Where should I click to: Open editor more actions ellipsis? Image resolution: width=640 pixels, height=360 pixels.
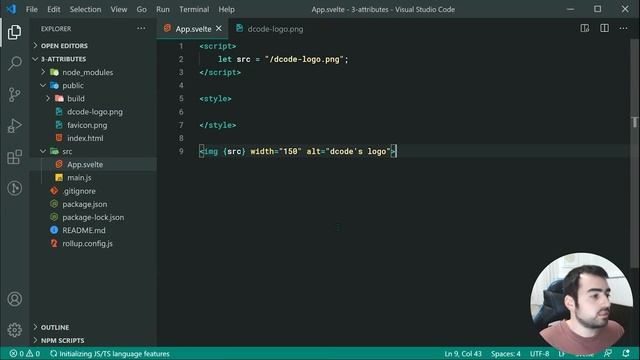click(623, 28)
